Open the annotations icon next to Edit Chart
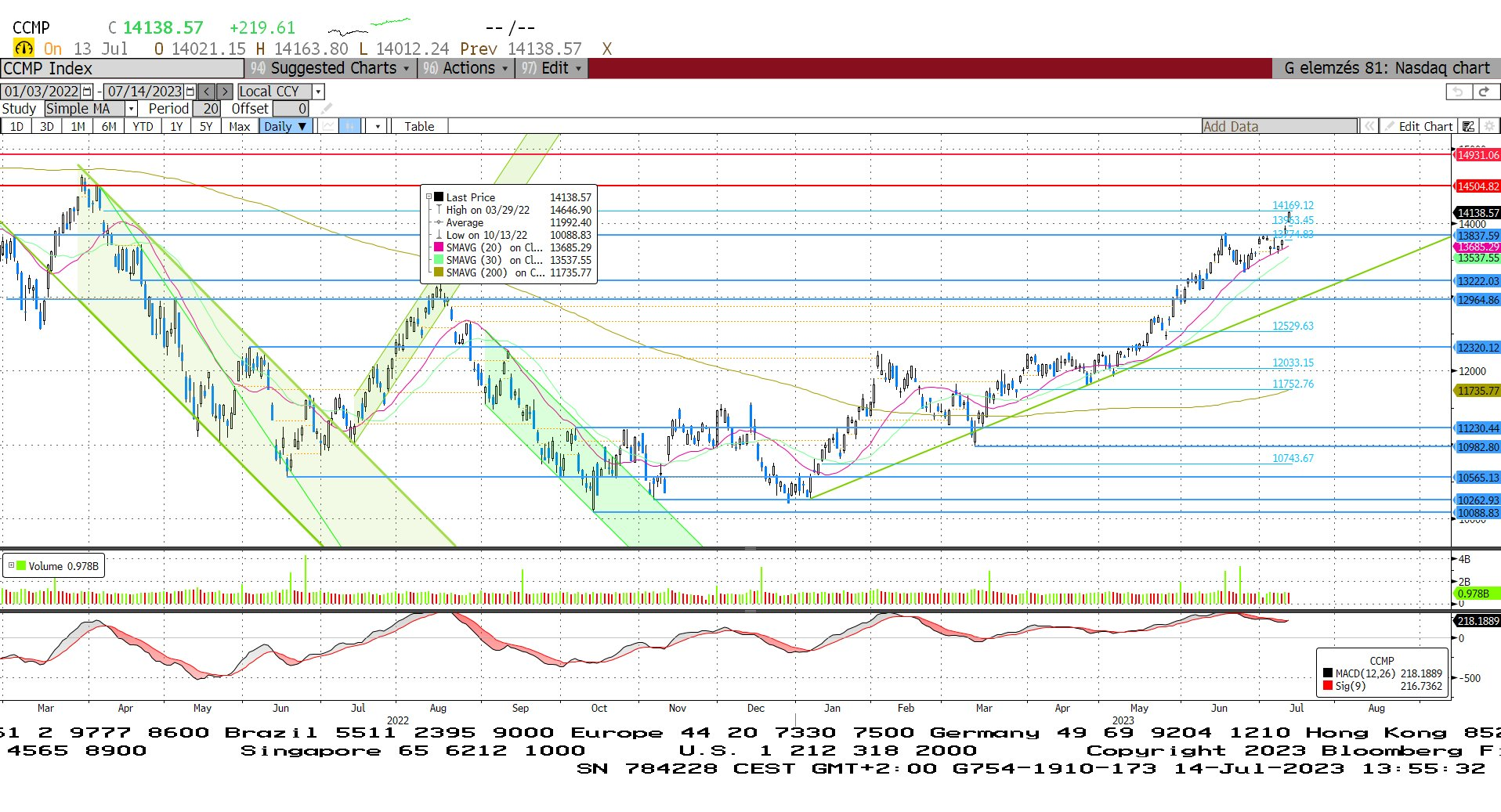The image size is (1501, 812). (x=1469, y=126)
